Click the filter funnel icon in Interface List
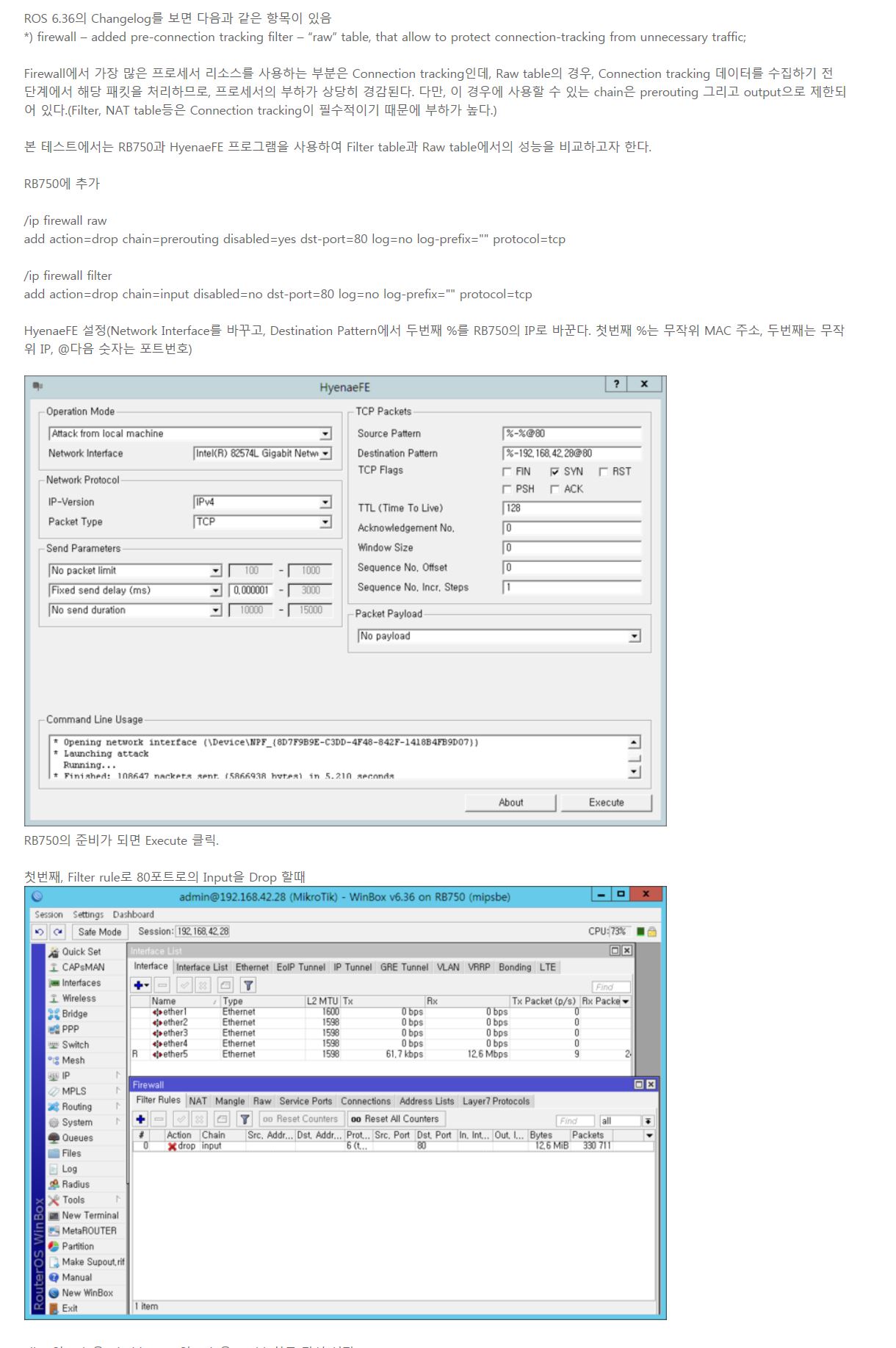This screenshot has height=1348, width=896. (248, 985)
